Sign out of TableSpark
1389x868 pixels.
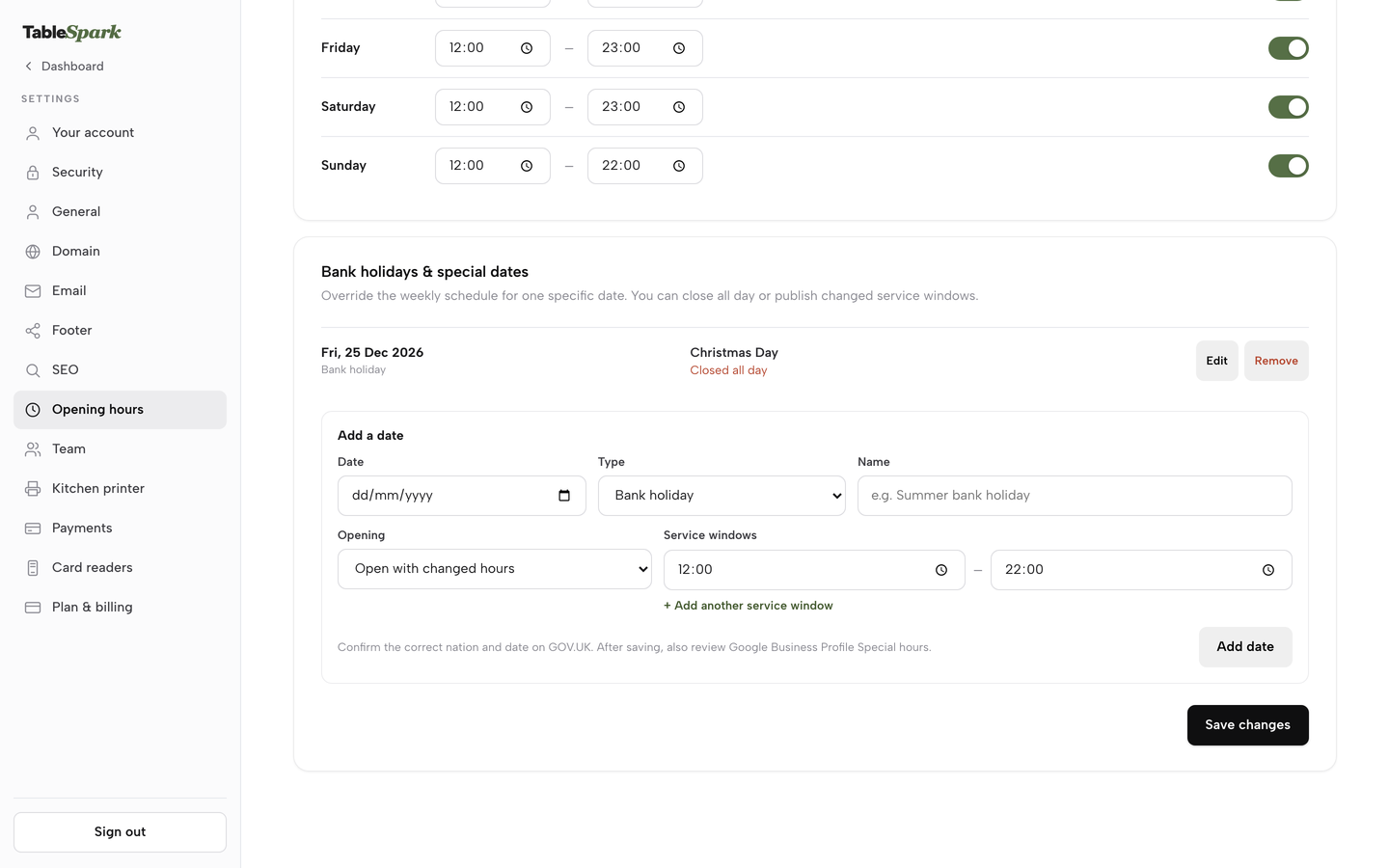click(x=120, y=832)
